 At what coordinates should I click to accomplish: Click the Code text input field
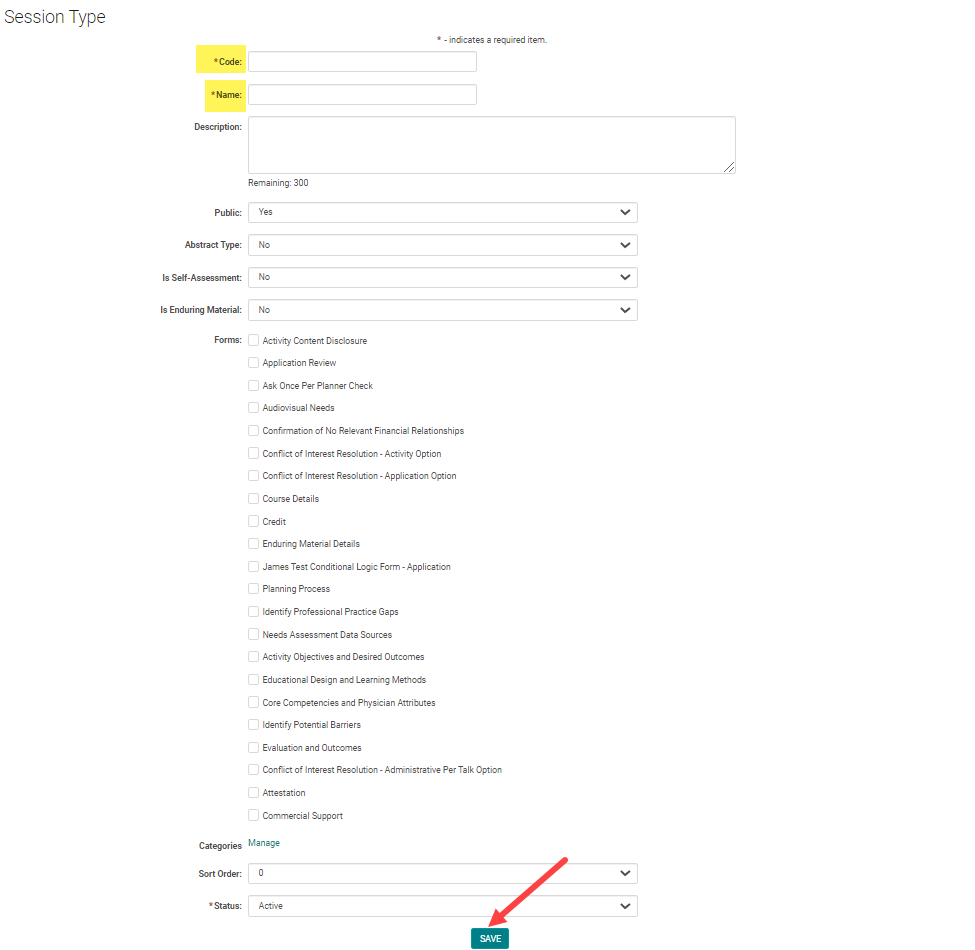(x=362, y=62)
